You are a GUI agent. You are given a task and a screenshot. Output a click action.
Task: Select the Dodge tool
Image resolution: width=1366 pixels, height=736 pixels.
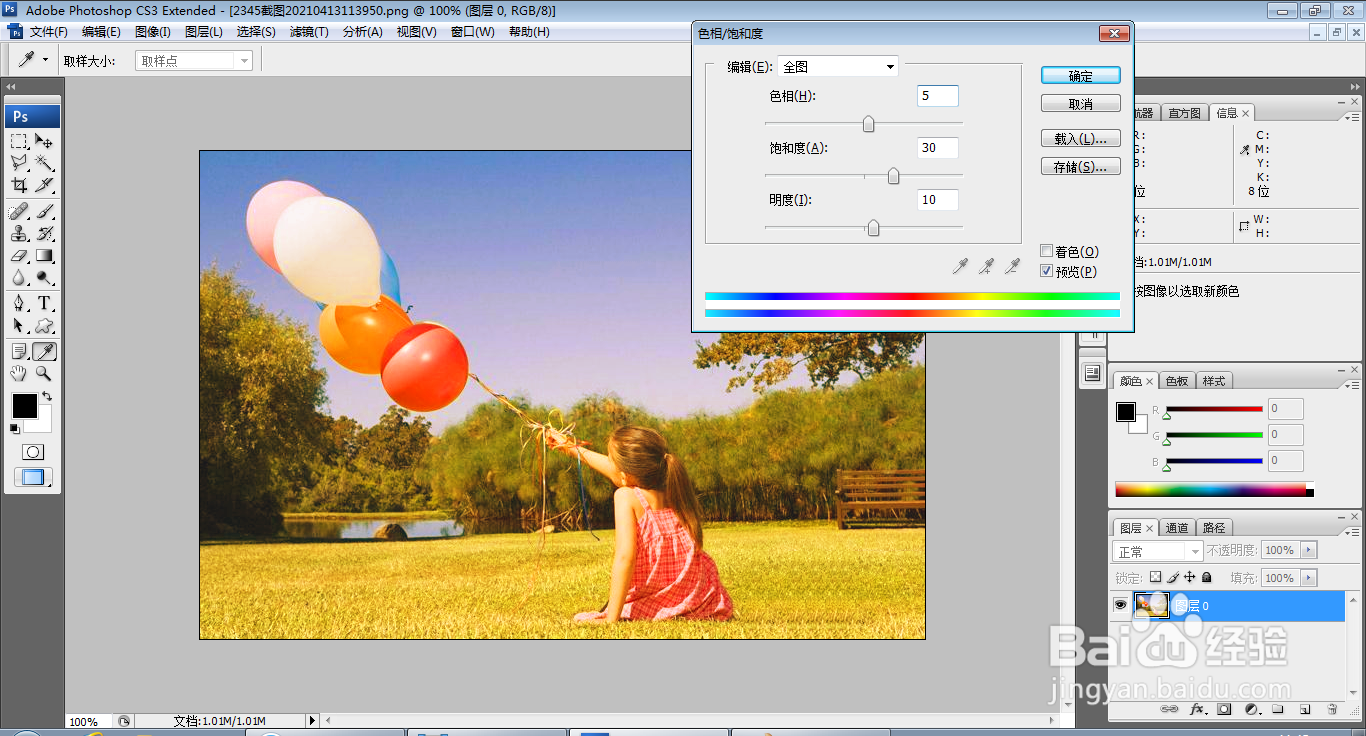[44, 277]
